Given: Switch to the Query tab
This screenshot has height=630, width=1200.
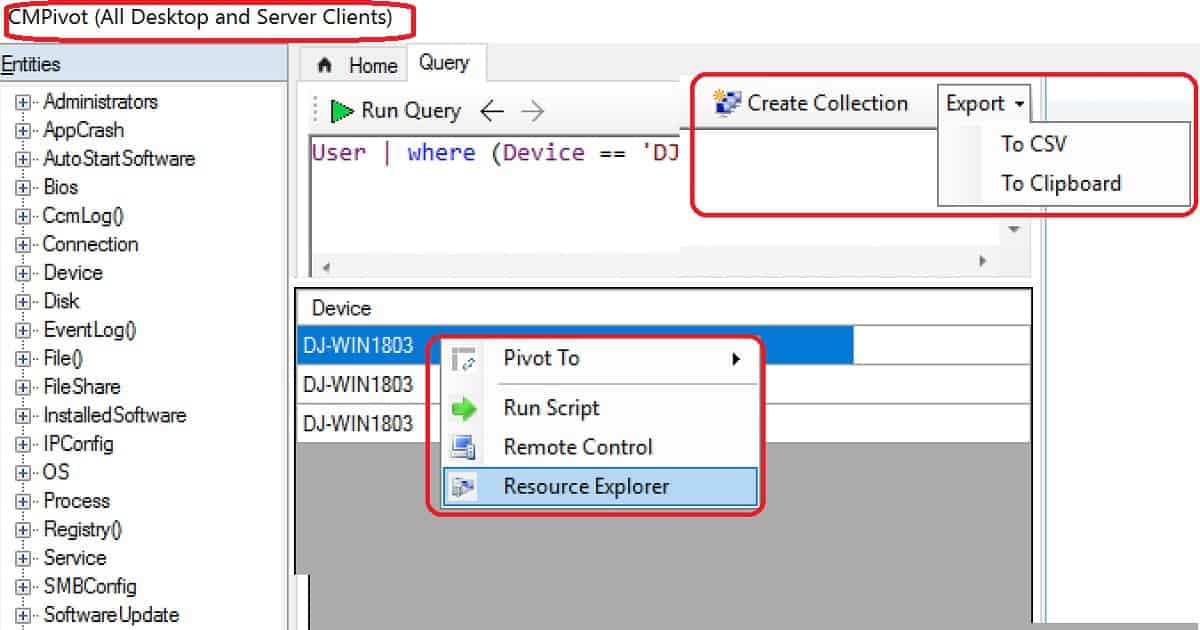Looking at the screenshot, I should 444,62.
